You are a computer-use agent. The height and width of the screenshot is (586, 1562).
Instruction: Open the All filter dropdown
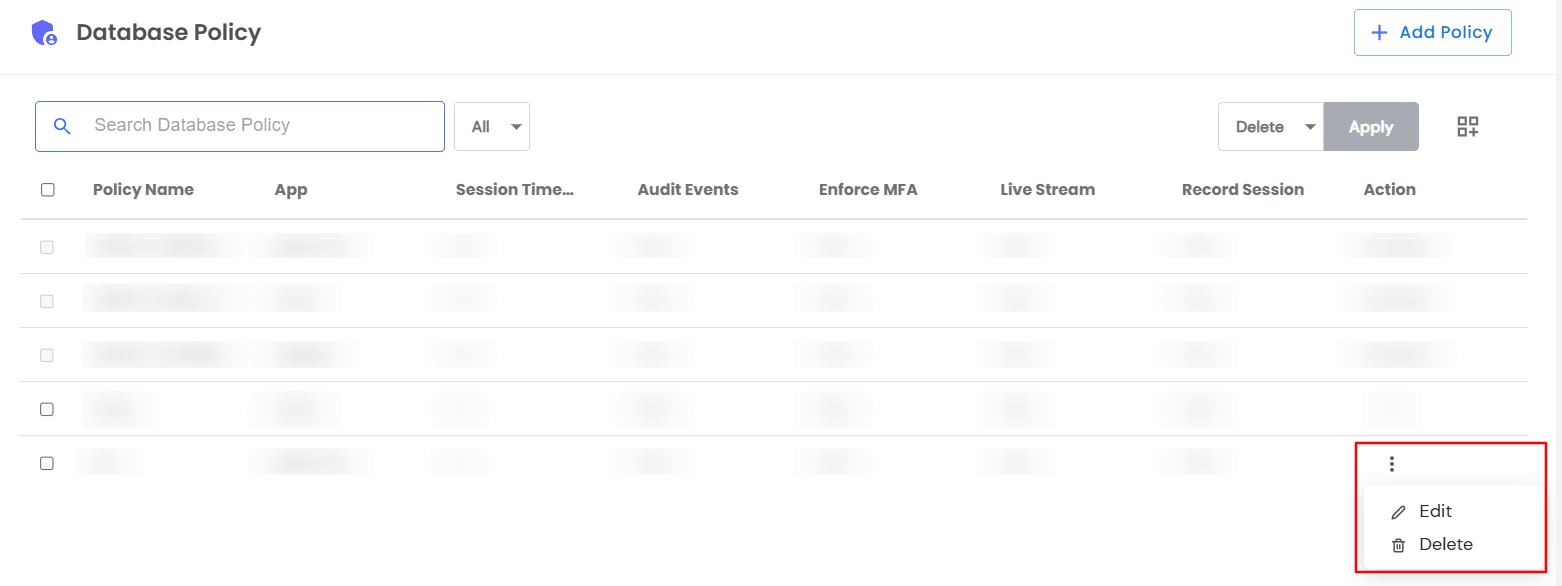point(491,126)
